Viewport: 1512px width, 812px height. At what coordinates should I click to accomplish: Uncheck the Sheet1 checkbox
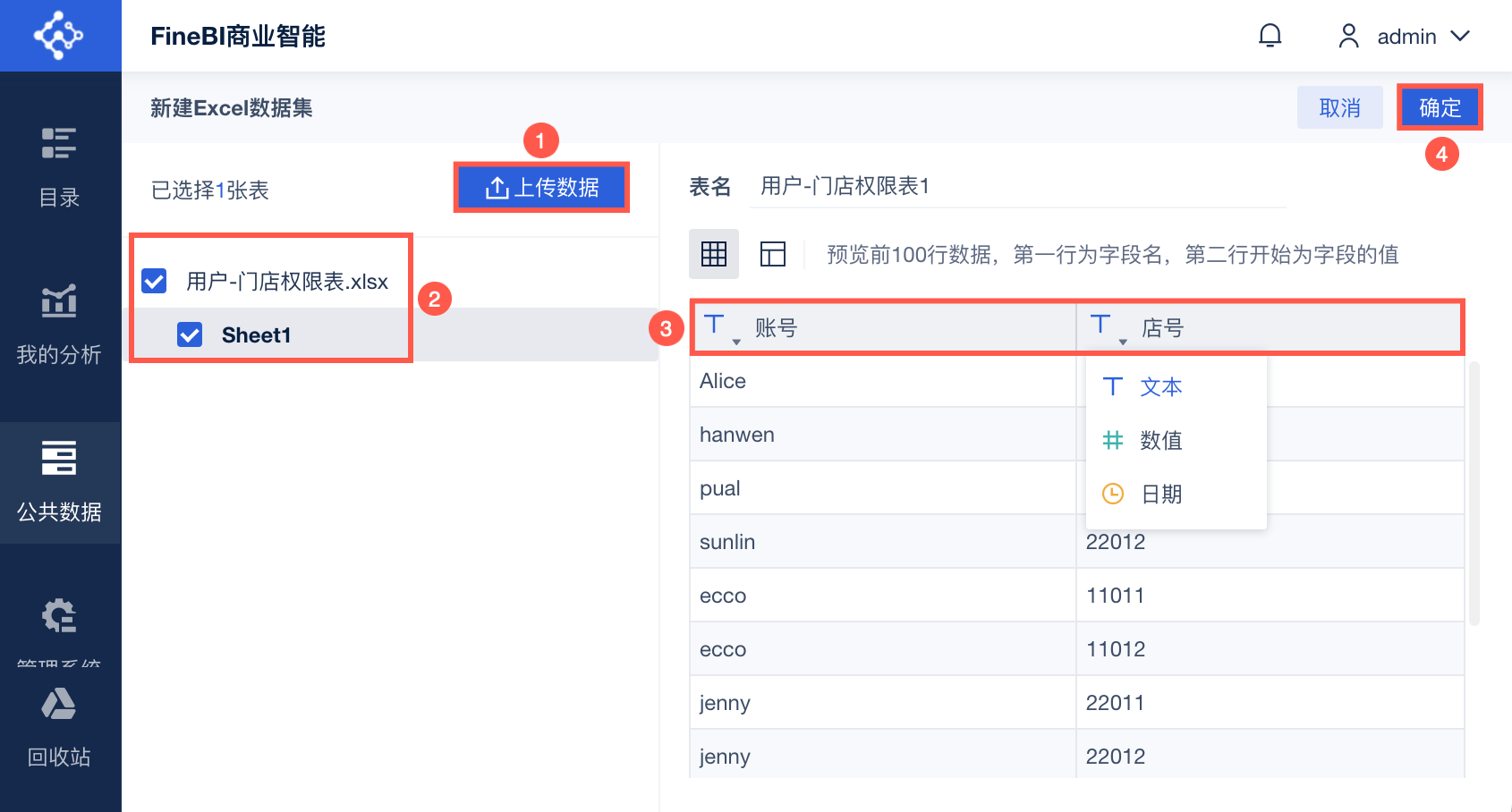tap(190, 334)
